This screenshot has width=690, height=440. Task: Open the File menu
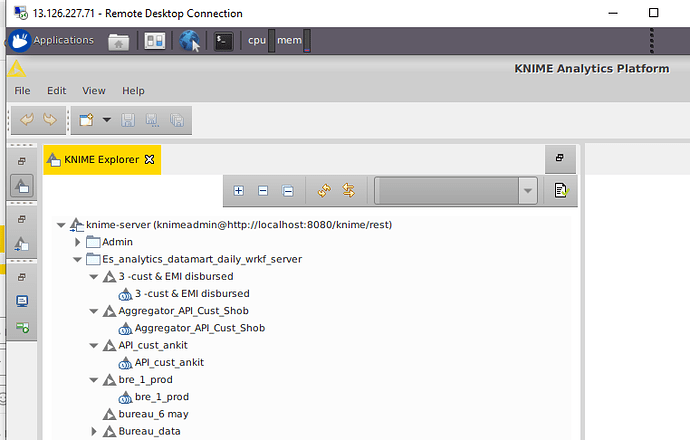click(22, 91)
